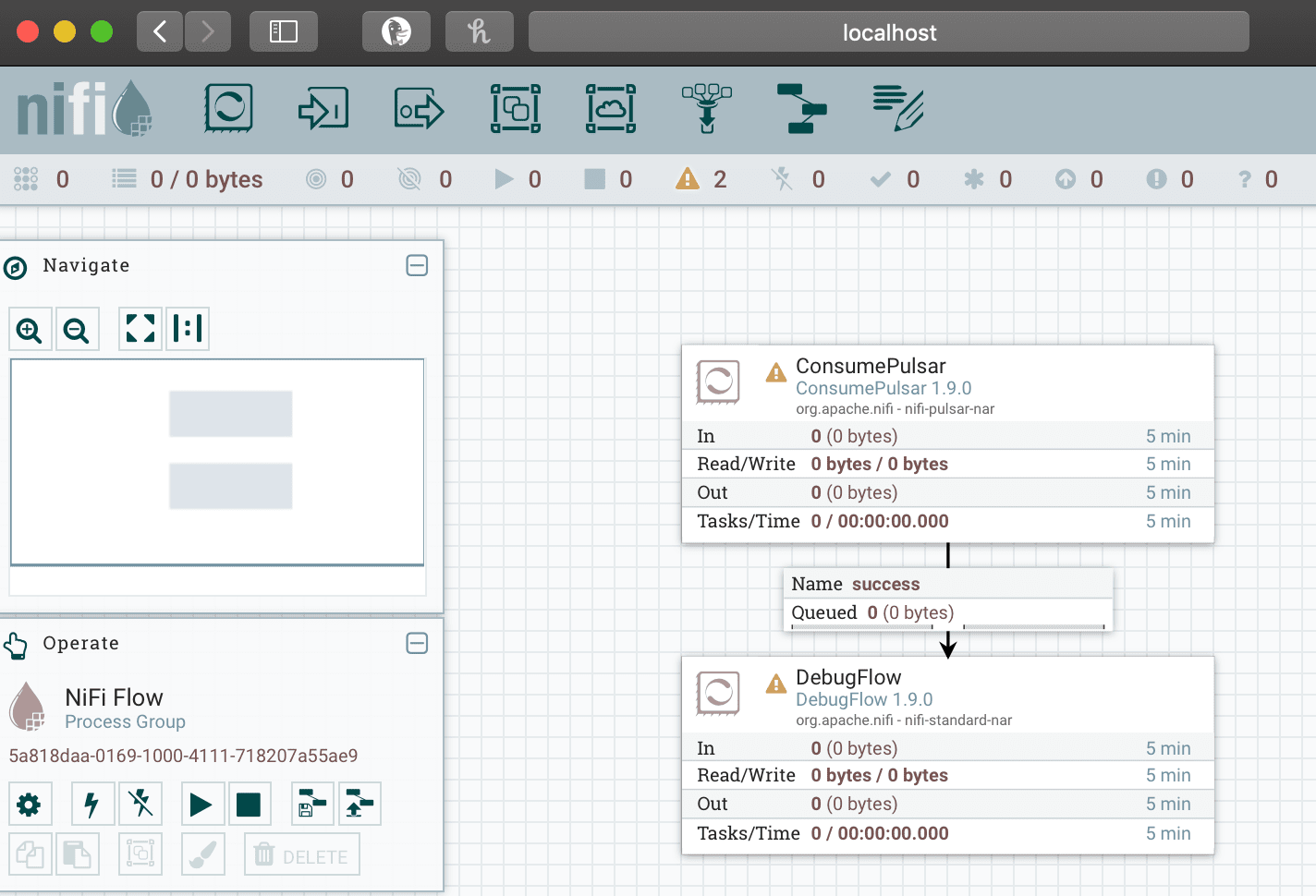
Task: Click the Group icon in the Operate panel
Action: (x=140, y=854)
